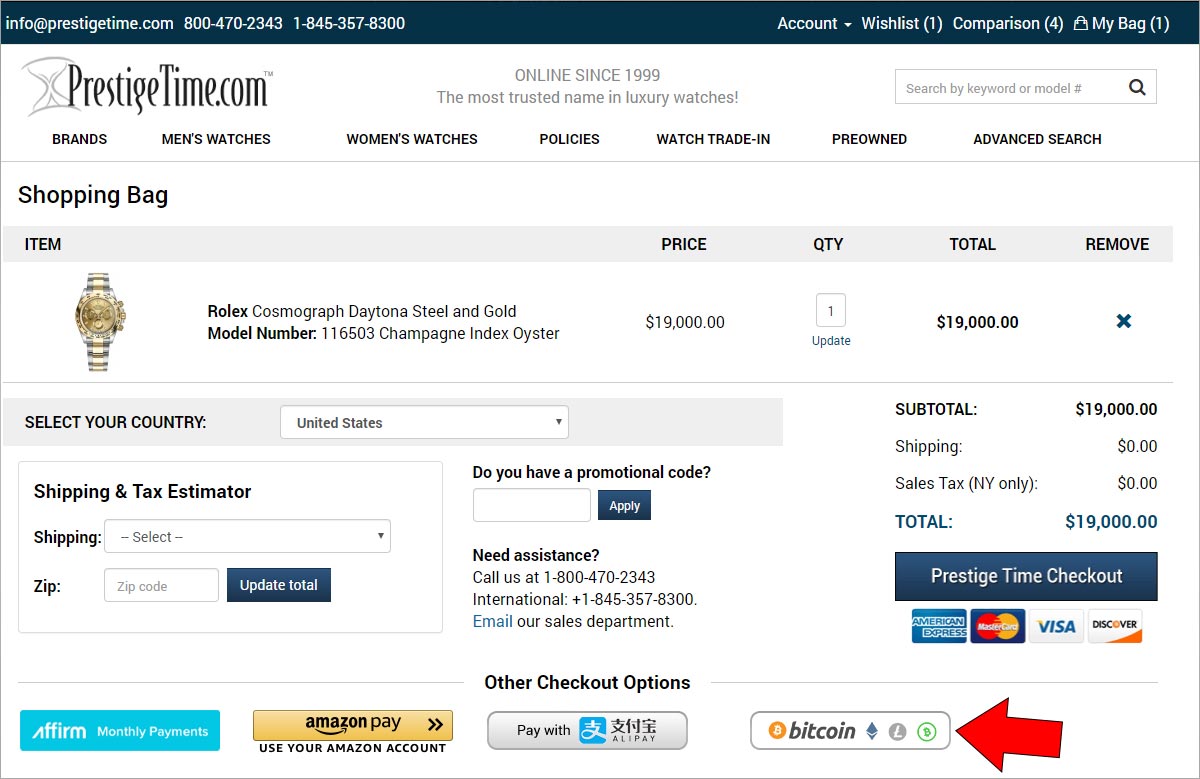Image resolution: width=1200 pixels, height=779 pixels.
Task: Click the MasterCard card icon
Action: tap(997, 626)
